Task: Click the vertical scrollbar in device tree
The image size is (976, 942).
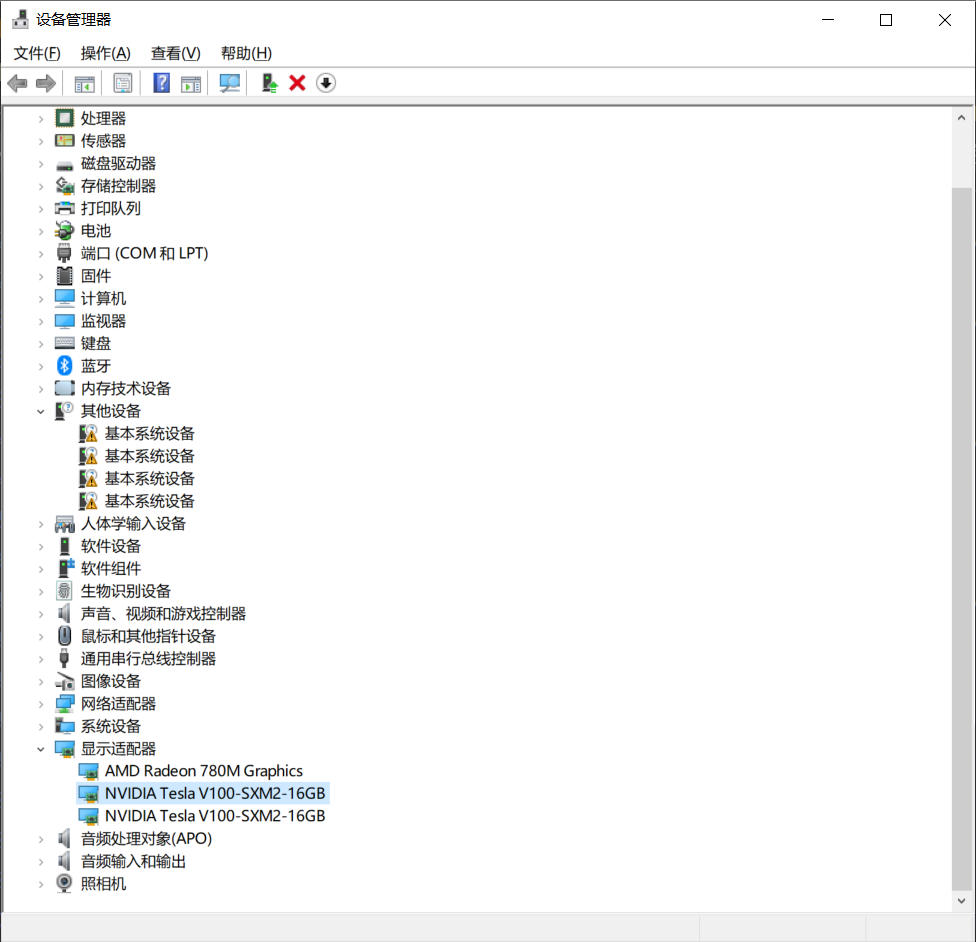Action: click(x=961, y=500)
